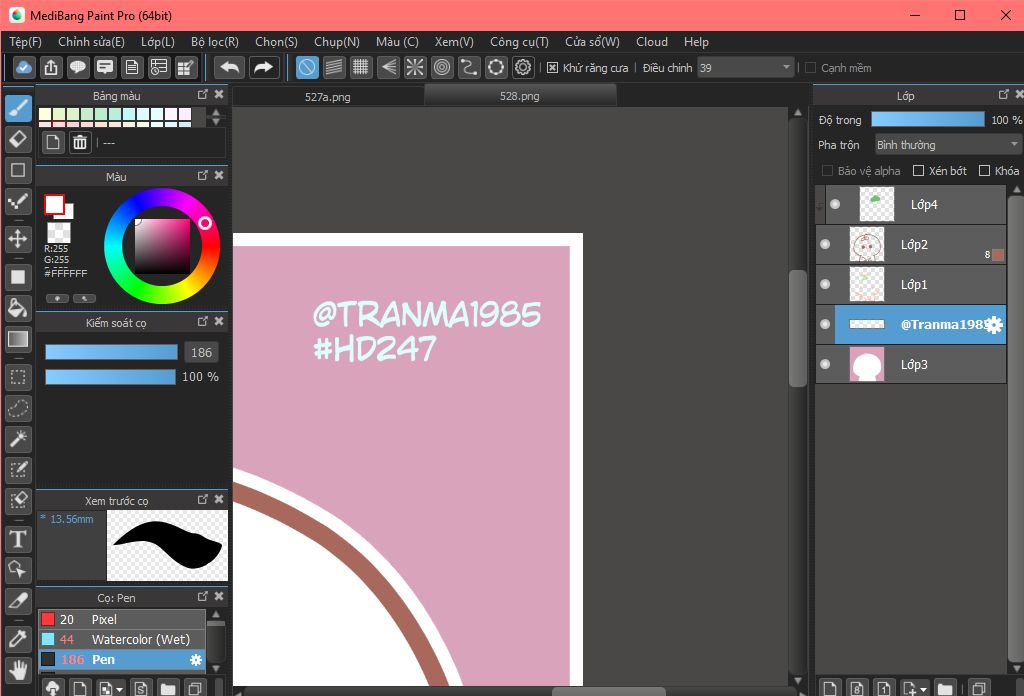Select the Move tool

[x=18, y=238]
